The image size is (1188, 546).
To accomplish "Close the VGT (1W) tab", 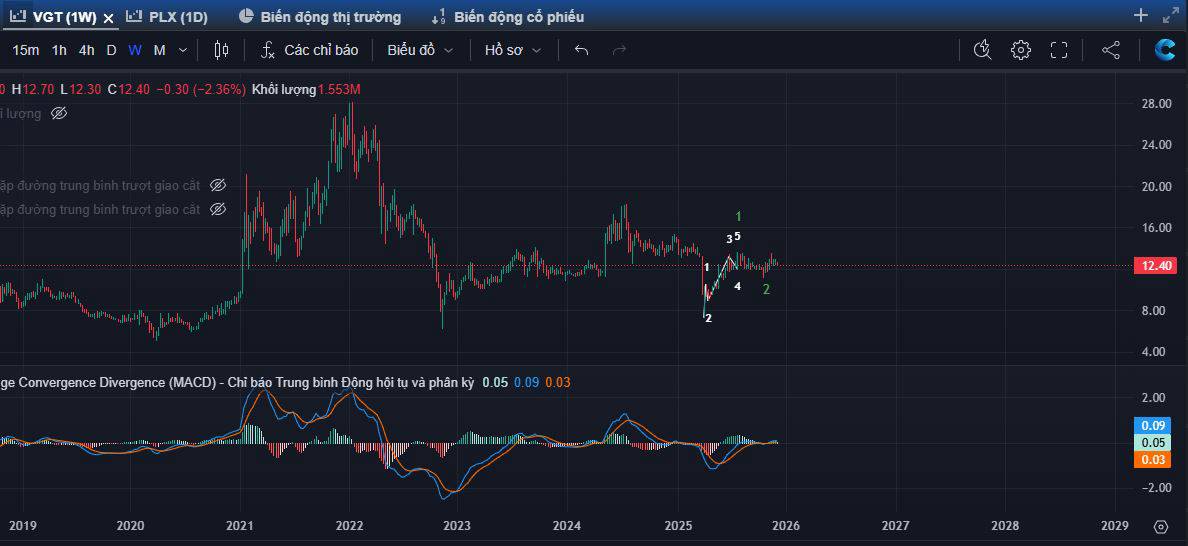I will point(109,18).
